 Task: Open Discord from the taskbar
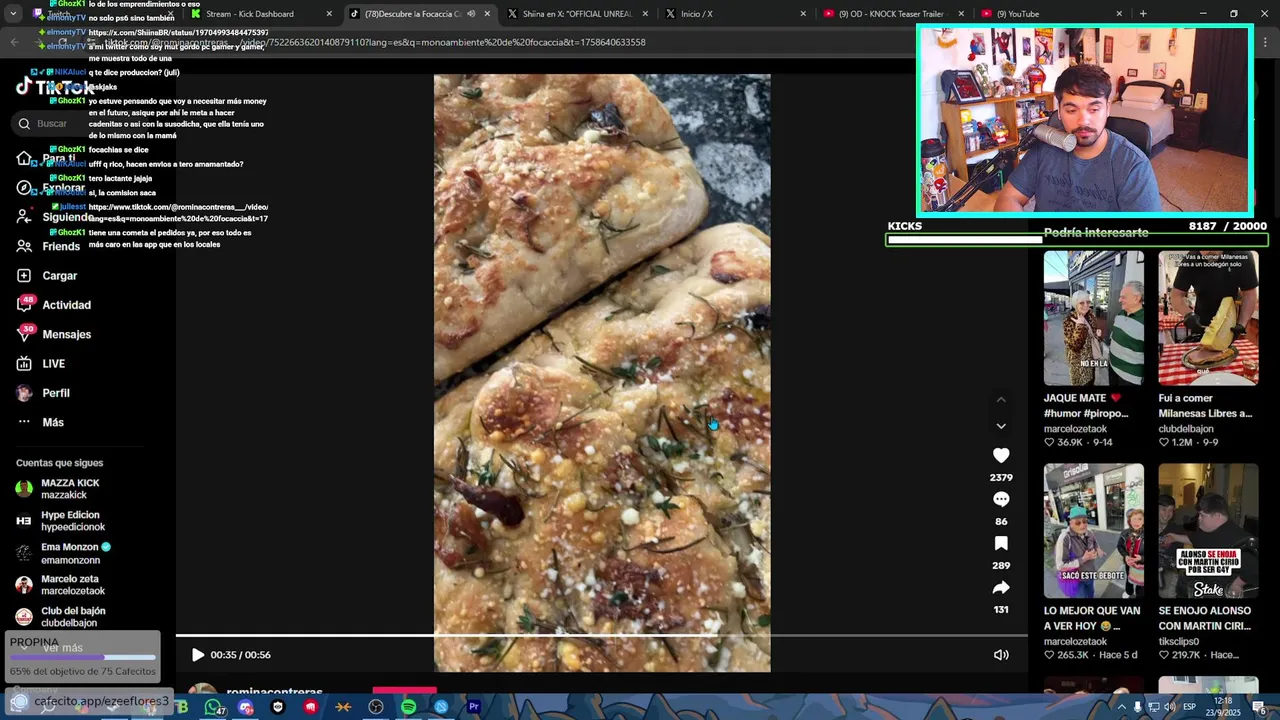246,707
